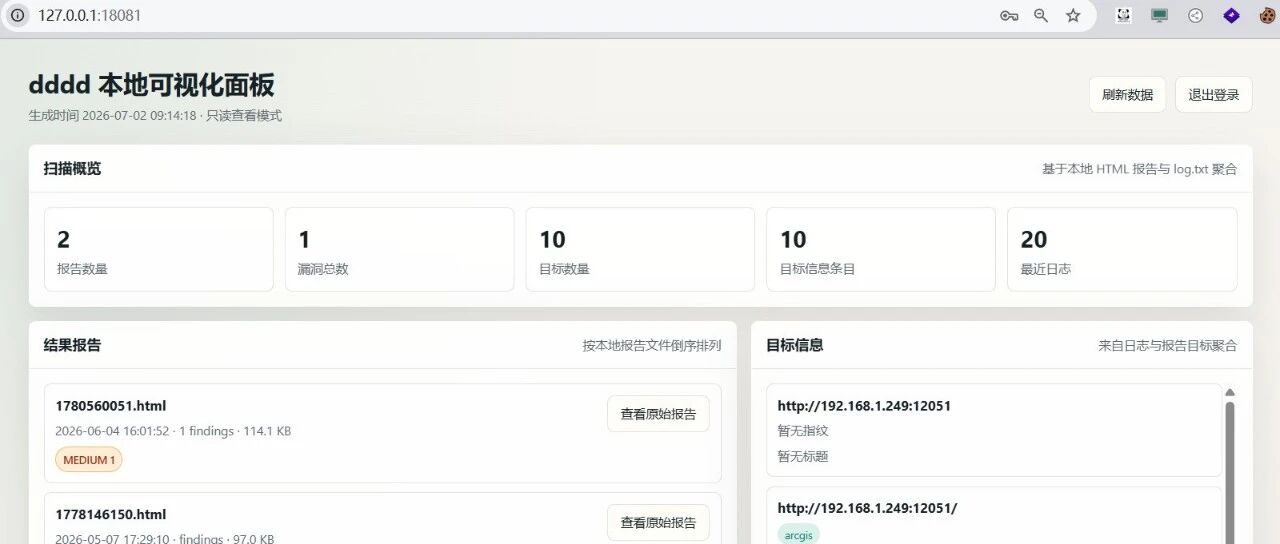Select the 1780560051.html report name
1280x544 pixels.
tap(111, 406)
